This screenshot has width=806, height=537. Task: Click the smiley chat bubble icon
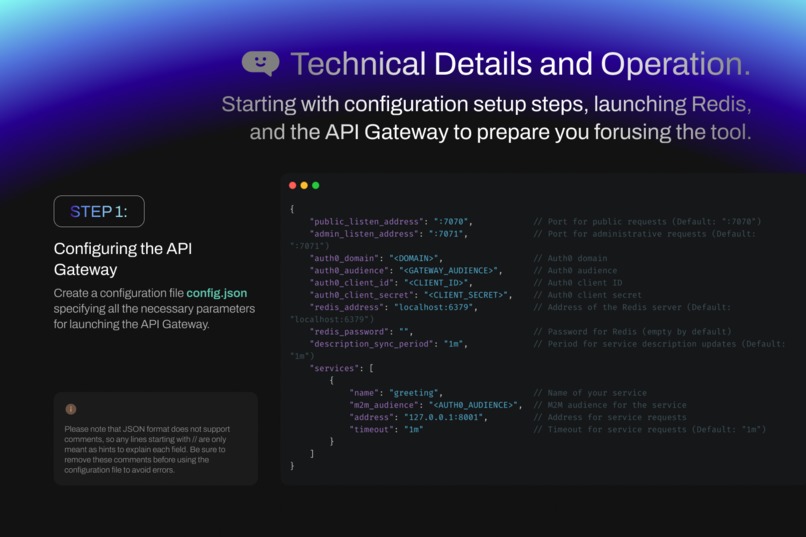pyautogui.click(x=261, y=63)
